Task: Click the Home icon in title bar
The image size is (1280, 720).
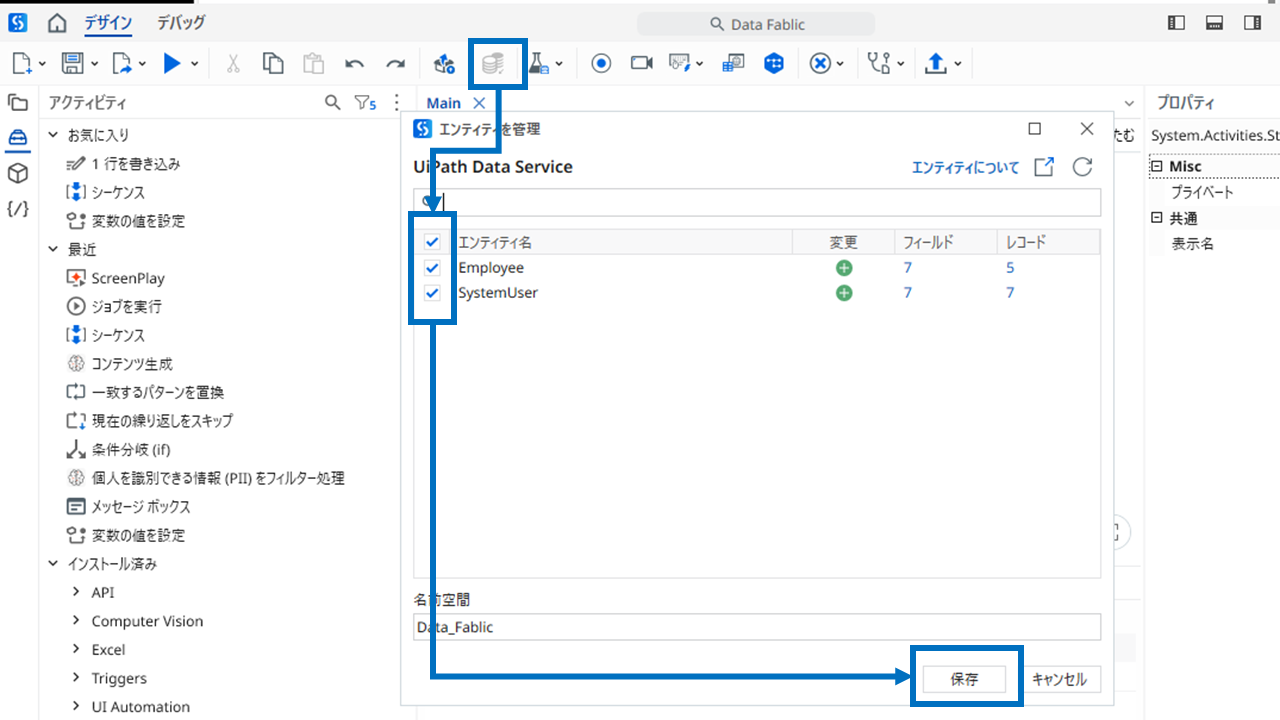Action: (58, 23)
